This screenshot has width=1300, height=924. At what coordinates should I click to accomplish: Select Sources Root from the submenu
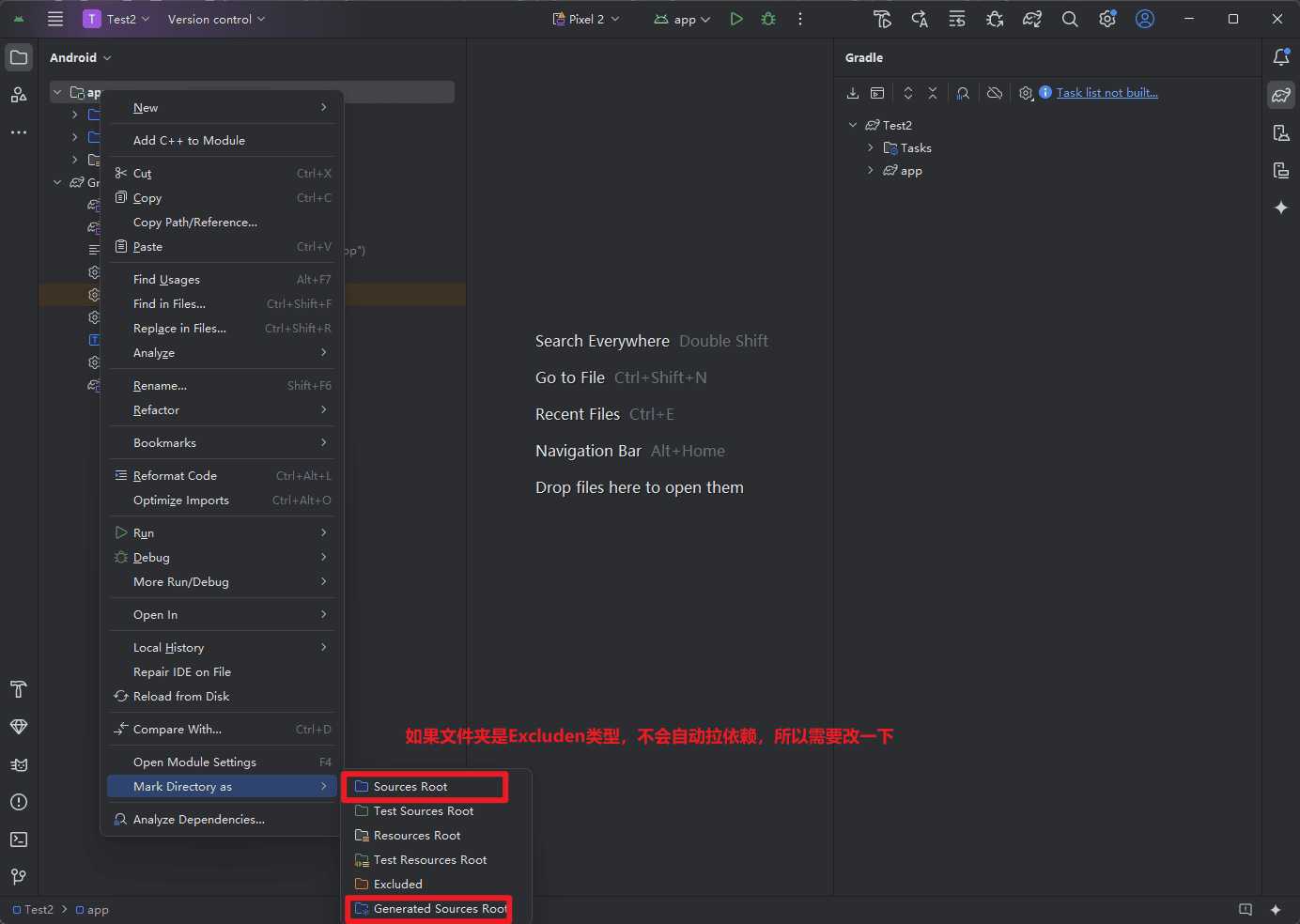tap(410, 787)
